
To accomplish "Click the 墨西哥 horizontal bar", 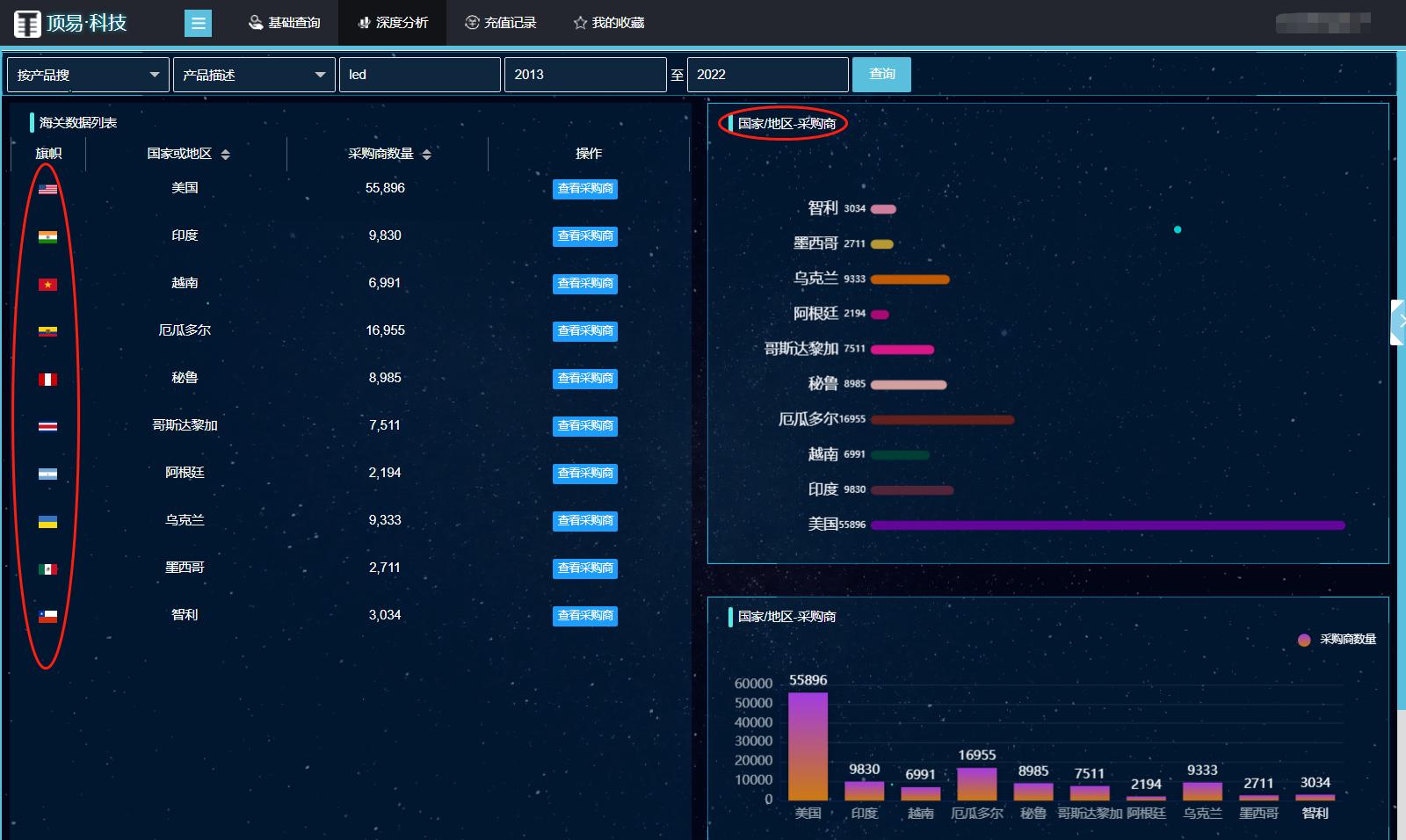I will click(881, 244).
